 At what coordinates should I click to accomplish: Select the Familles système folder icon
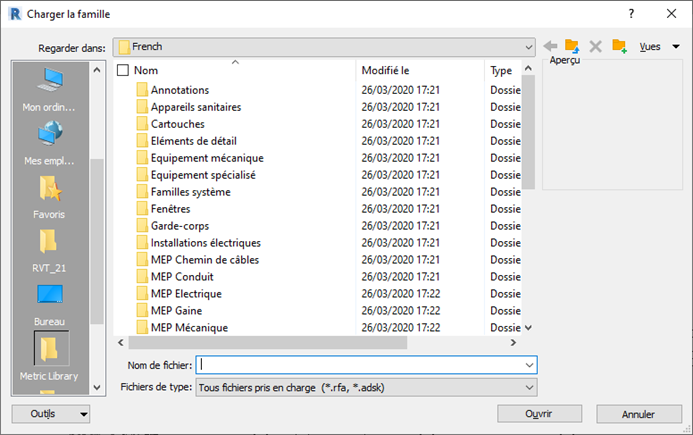(142, 192)
